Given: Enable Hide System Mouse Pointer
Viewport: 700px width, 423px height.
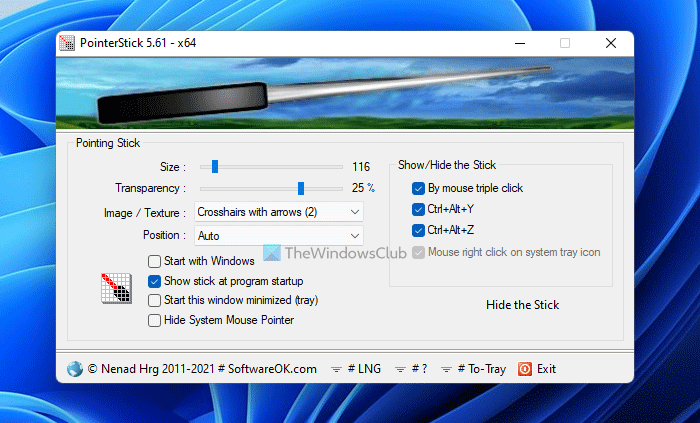Looking at the screenshot, I should pos(154,320).
